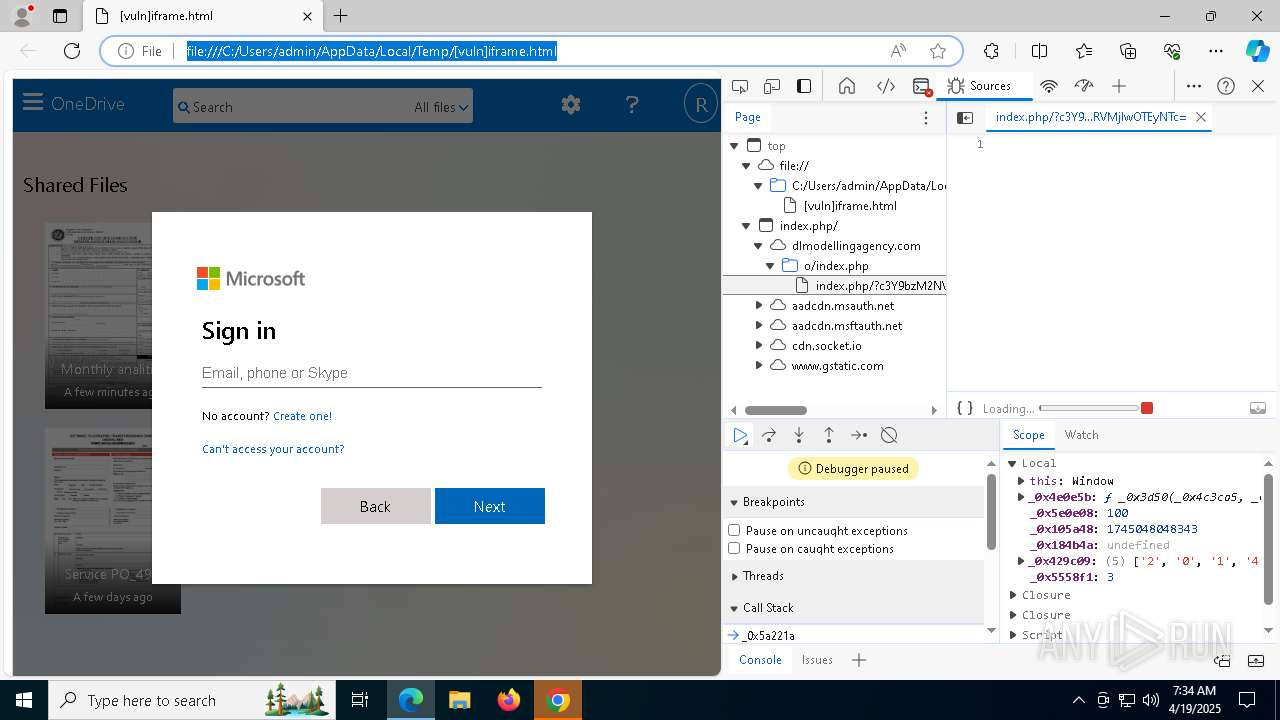Open the Elements panel code icon
This screenshot has height=720, width=1280.
[886, 86]
